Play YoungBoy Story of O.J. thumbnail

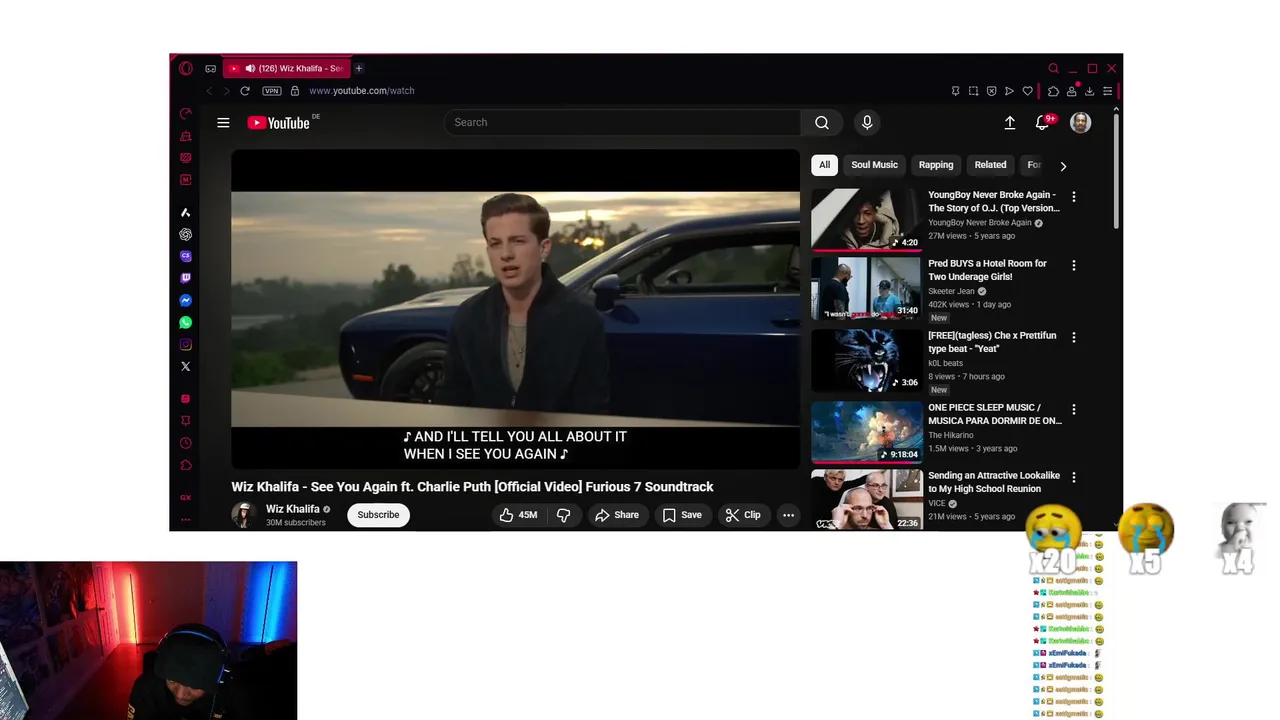[866, 219]
